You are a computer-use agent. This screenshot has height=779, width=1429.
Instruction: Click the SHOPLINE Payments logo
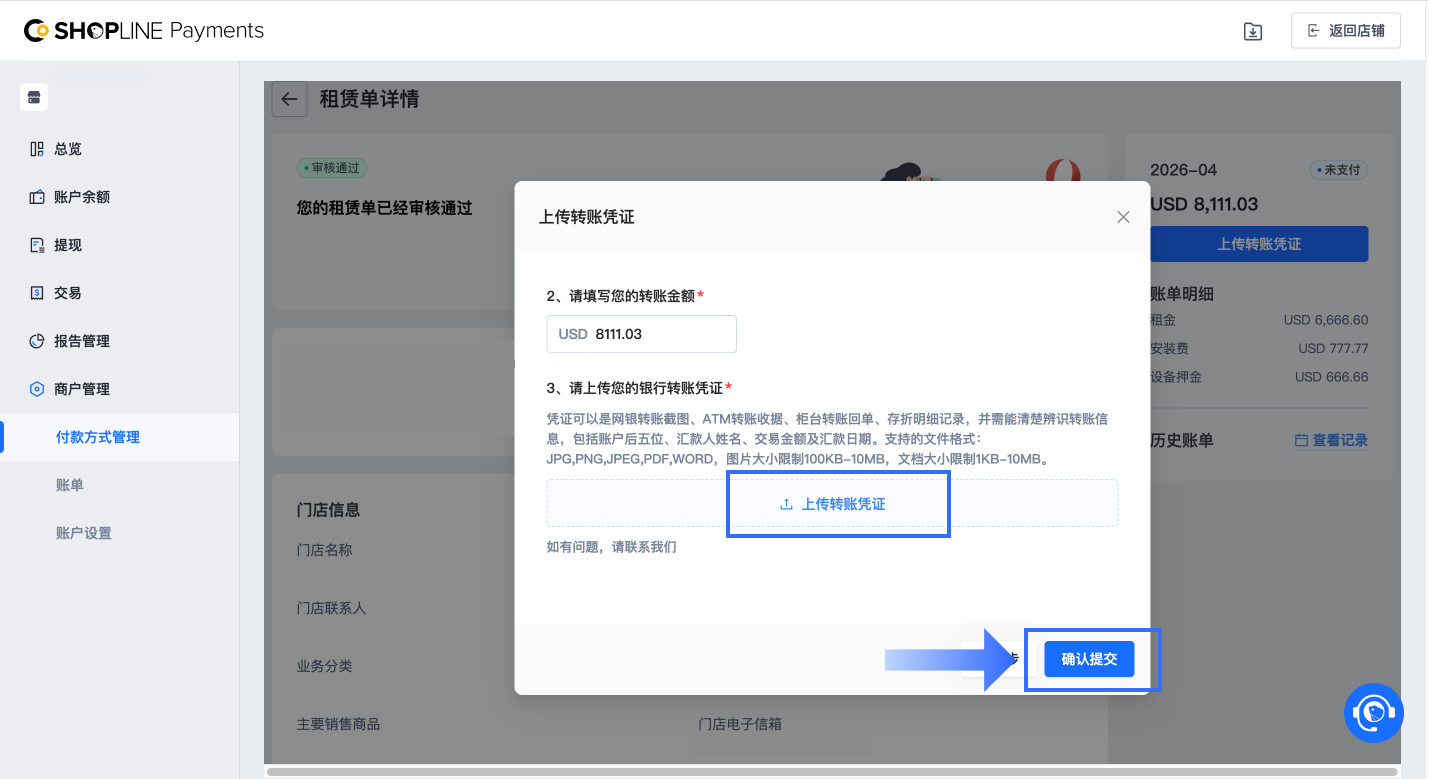144,31
